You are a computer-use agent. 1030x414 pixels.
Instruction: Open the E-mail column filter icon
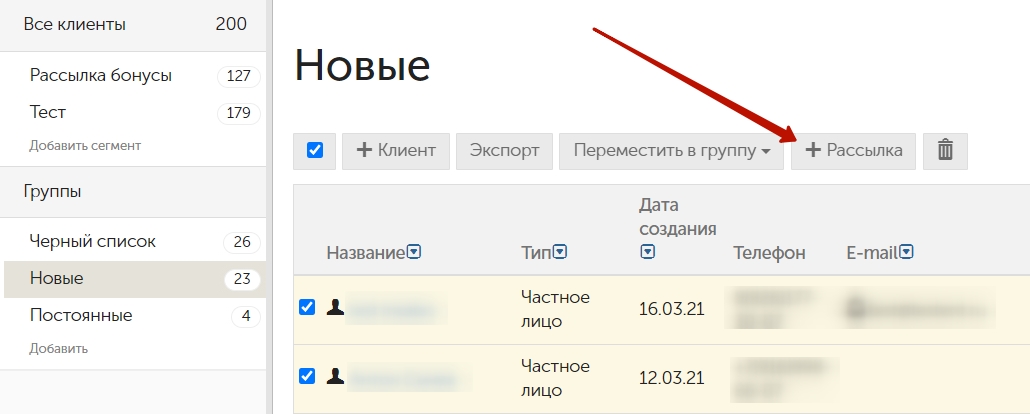(x=907, y=252)
